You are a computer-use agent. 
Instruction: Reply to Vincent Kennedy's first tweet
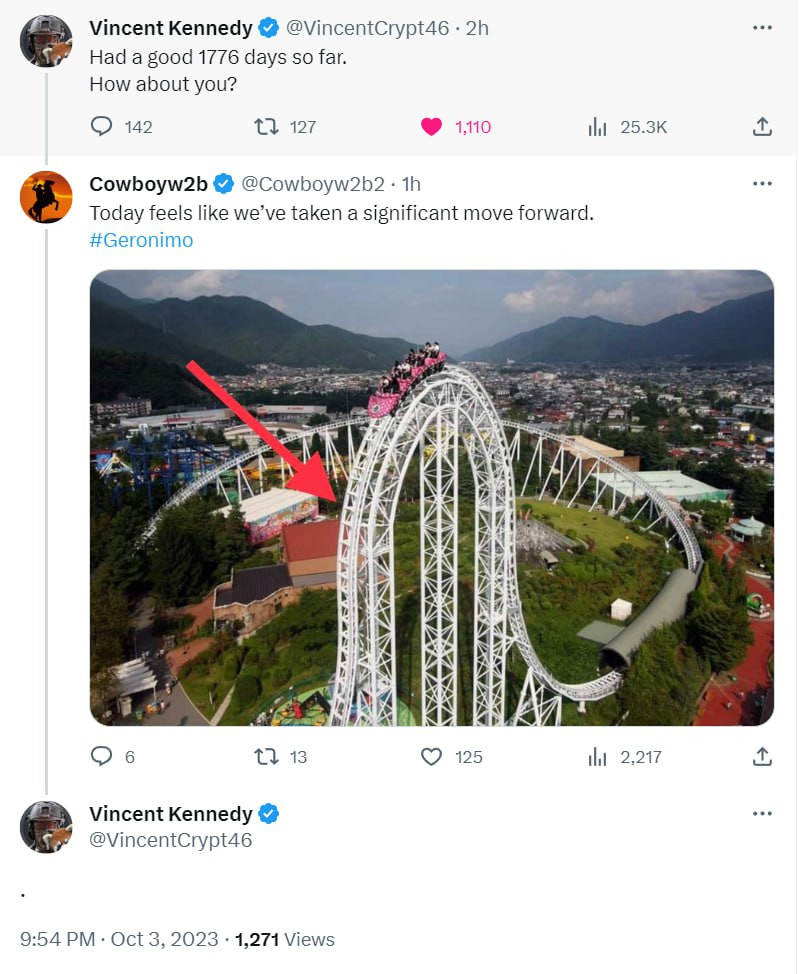click(x=103, y=127)
